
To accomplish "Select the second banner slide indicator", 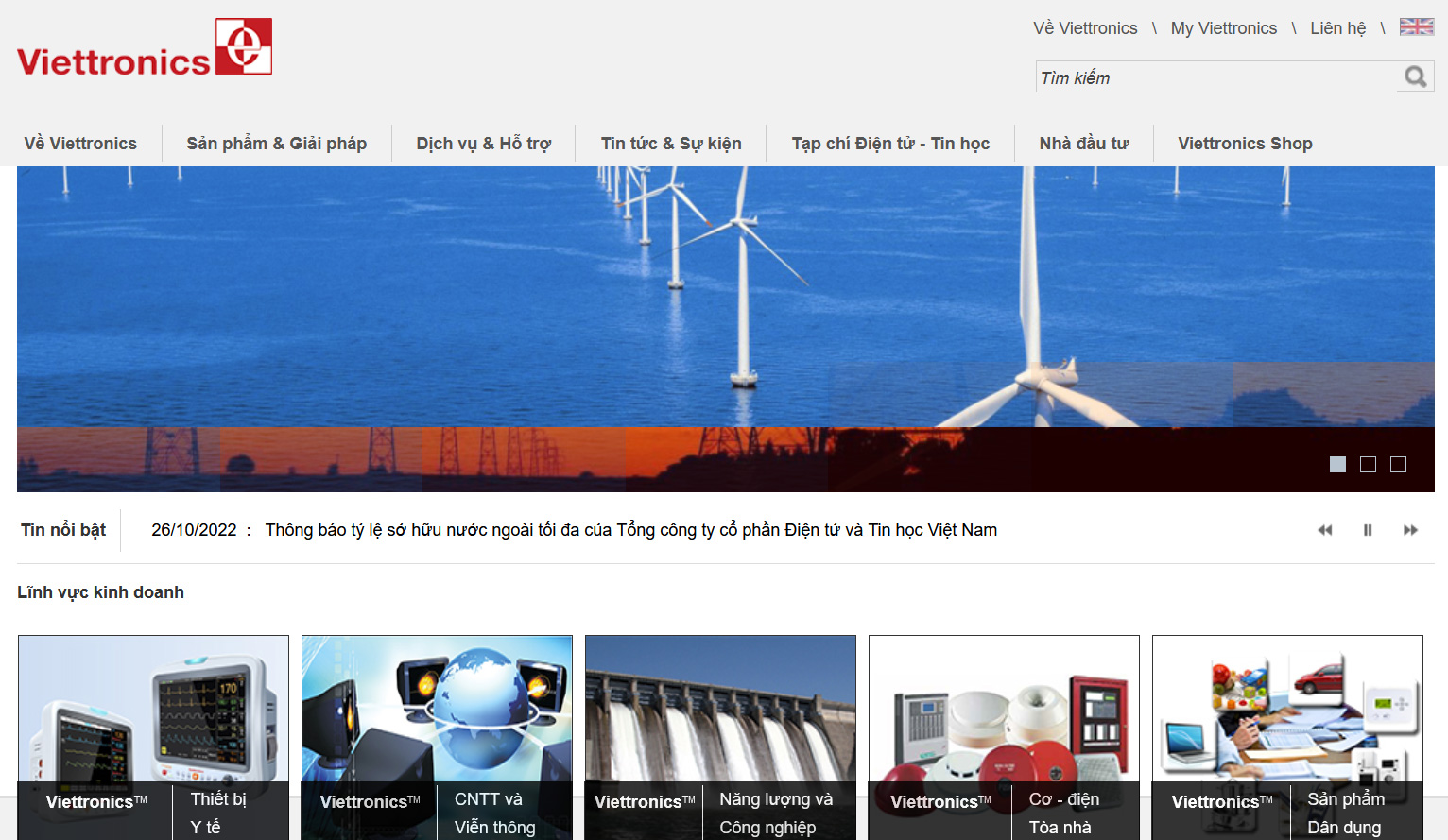I will (1368, 464).
